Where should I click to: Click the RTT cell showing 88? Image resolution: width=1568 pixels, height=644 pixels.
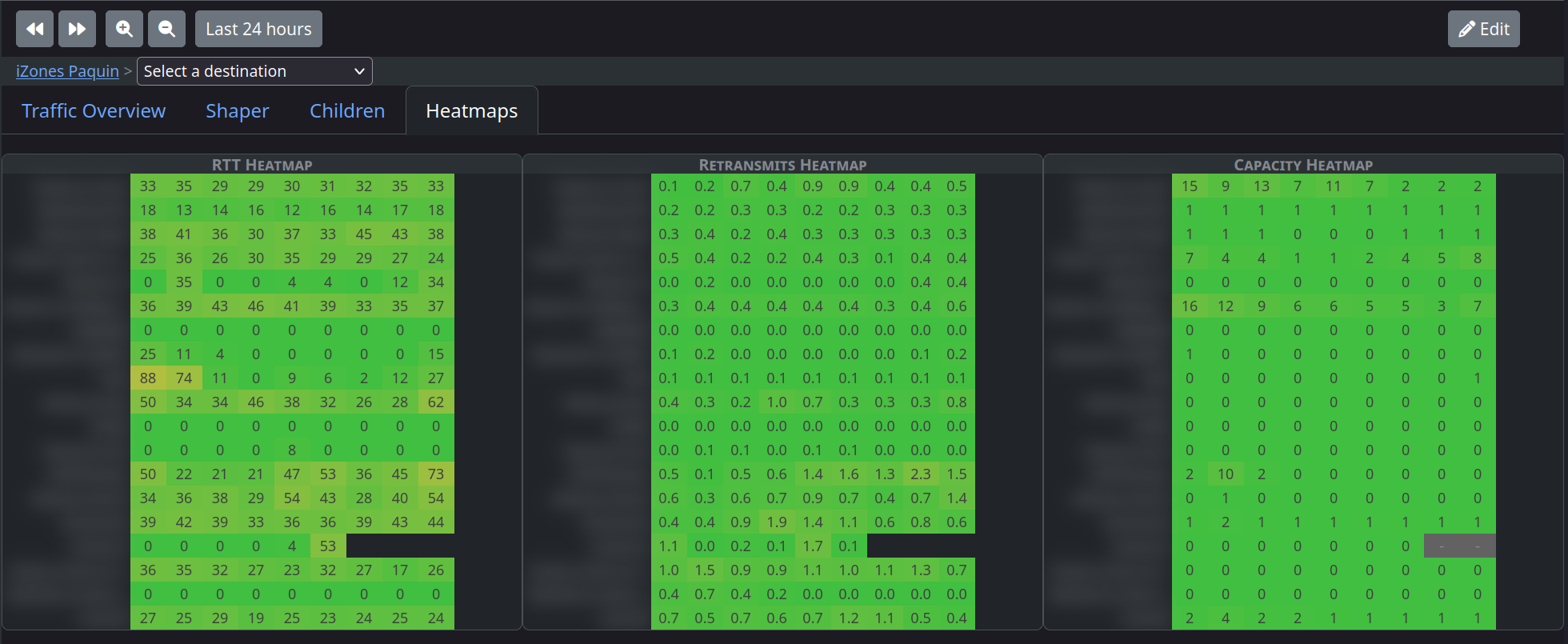click(148, 378)
